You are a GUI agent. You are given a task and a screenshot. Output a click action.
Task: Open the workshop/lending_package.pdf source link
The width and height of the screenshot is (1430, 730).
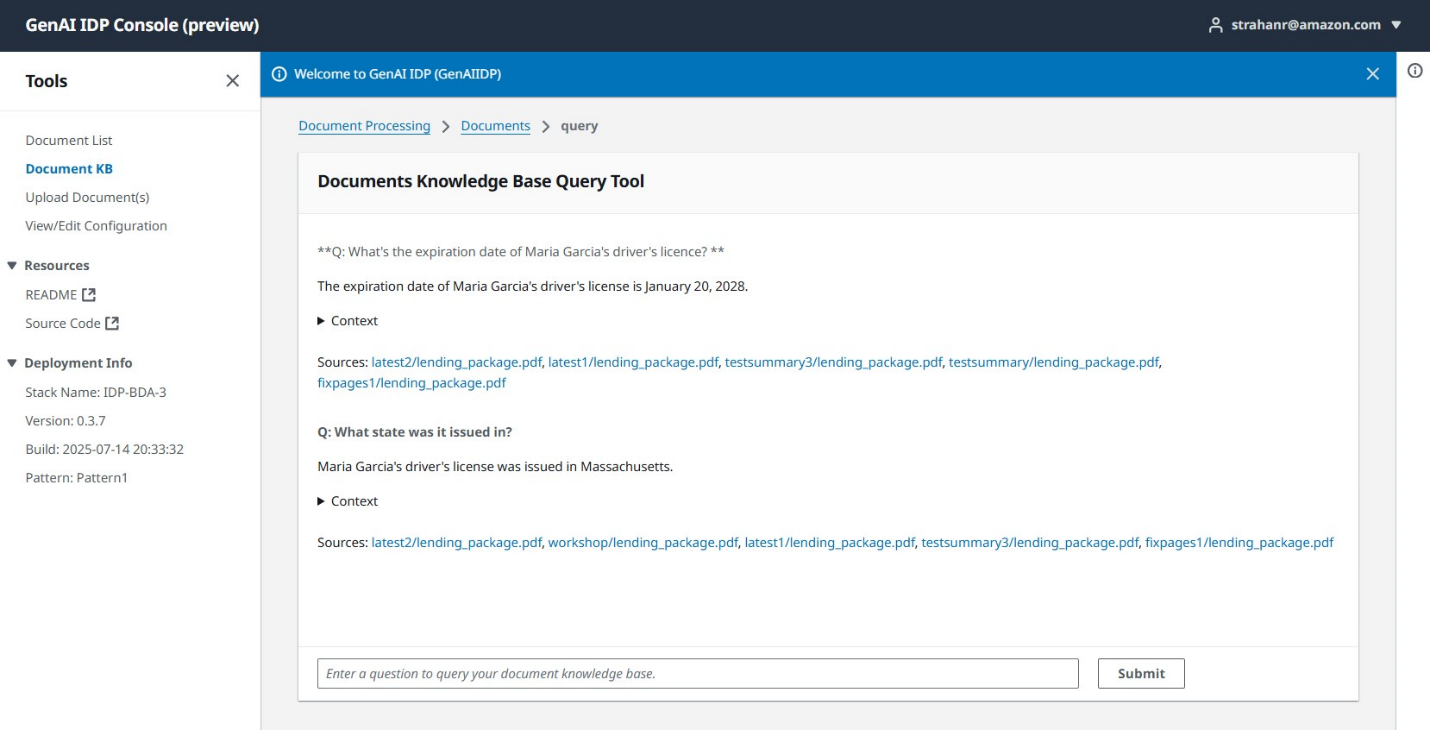point(643,543)
